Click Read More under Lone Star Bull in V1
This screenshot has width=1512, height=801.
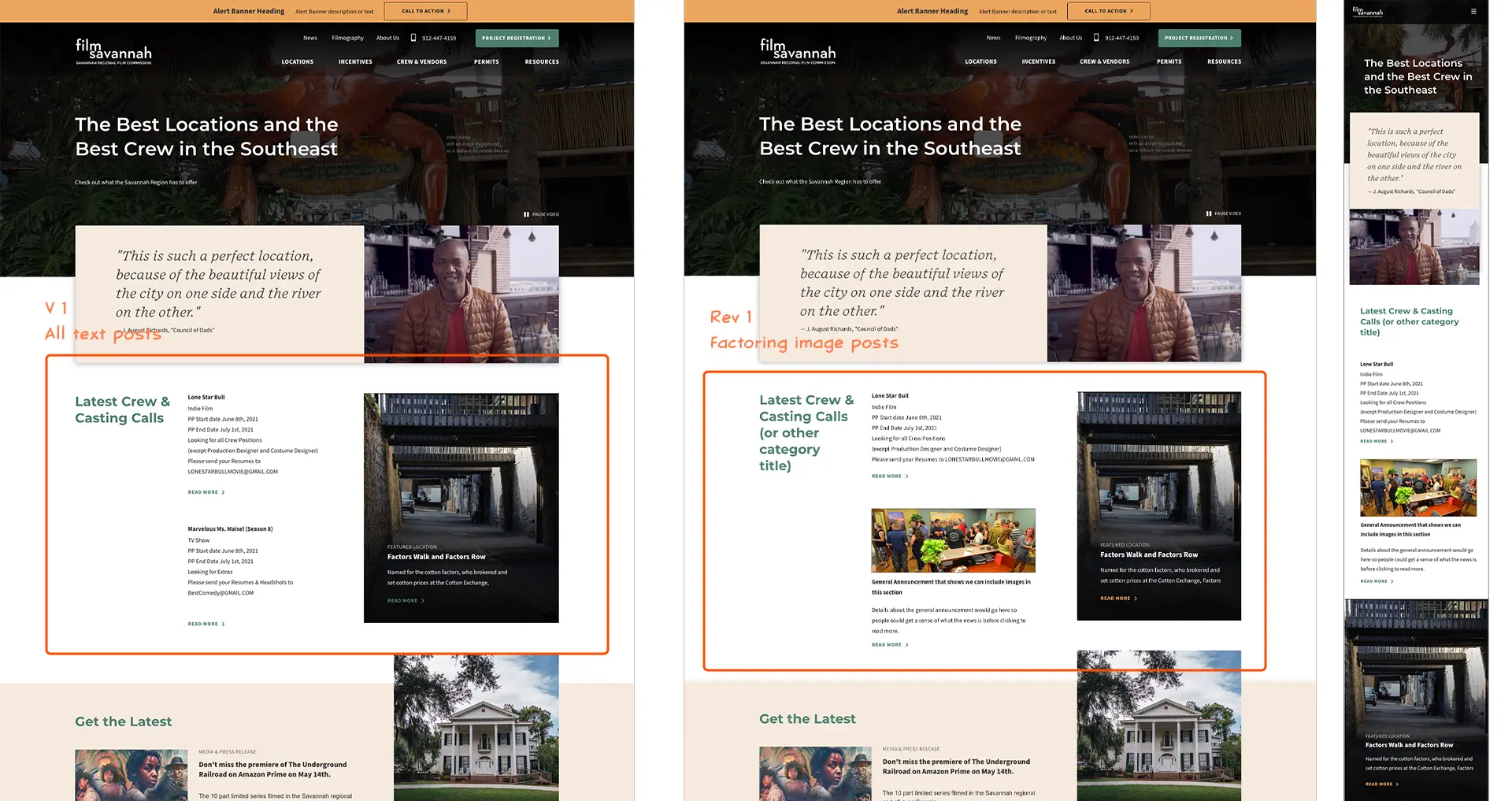click(x=206, y=492)
